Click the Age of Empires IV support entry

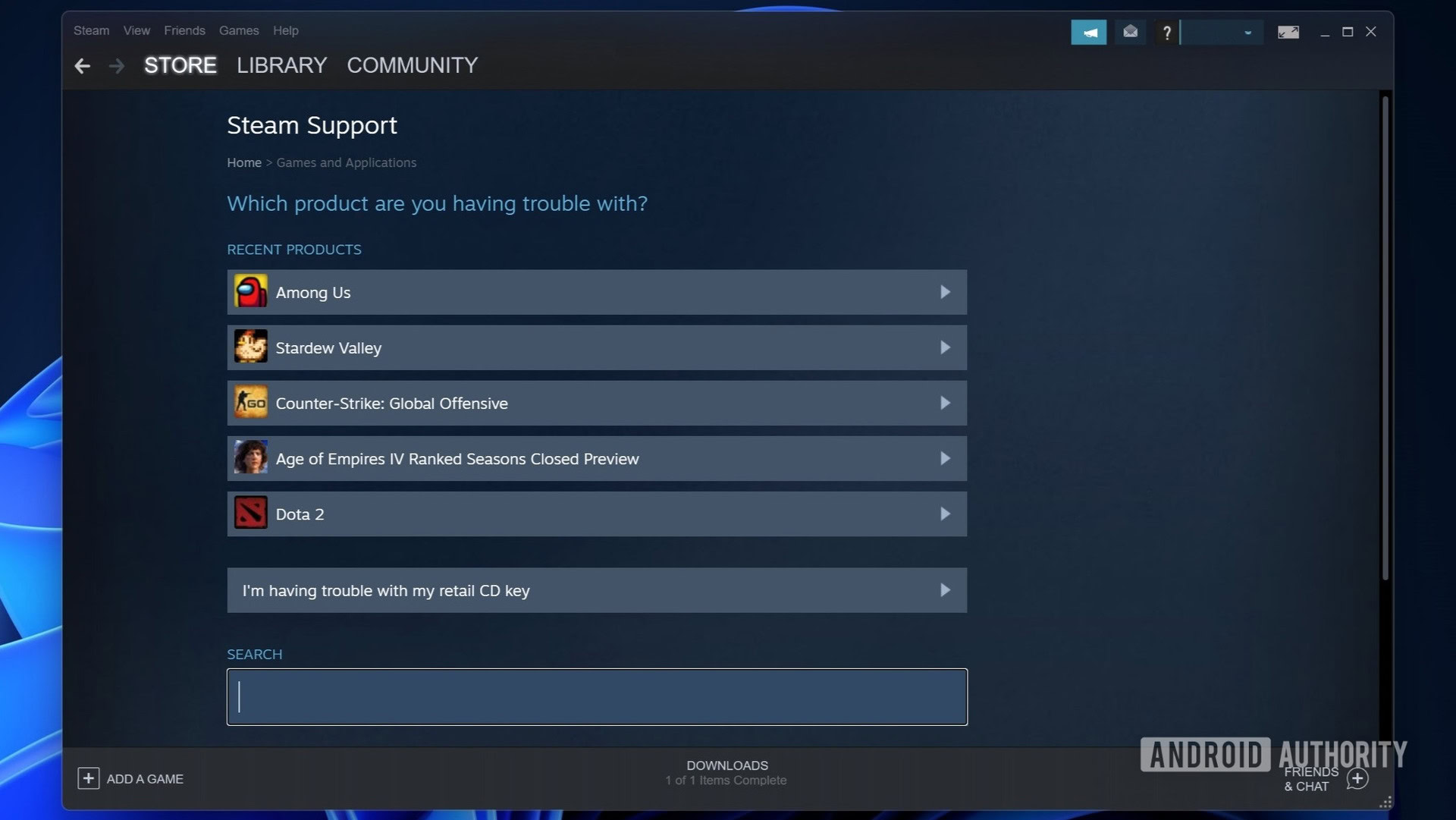point(596,458)
